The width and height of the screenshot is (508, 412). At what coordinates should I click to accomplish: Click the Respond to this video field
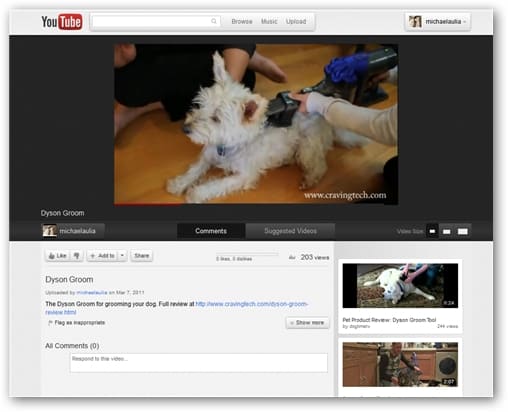pos(199,363)
